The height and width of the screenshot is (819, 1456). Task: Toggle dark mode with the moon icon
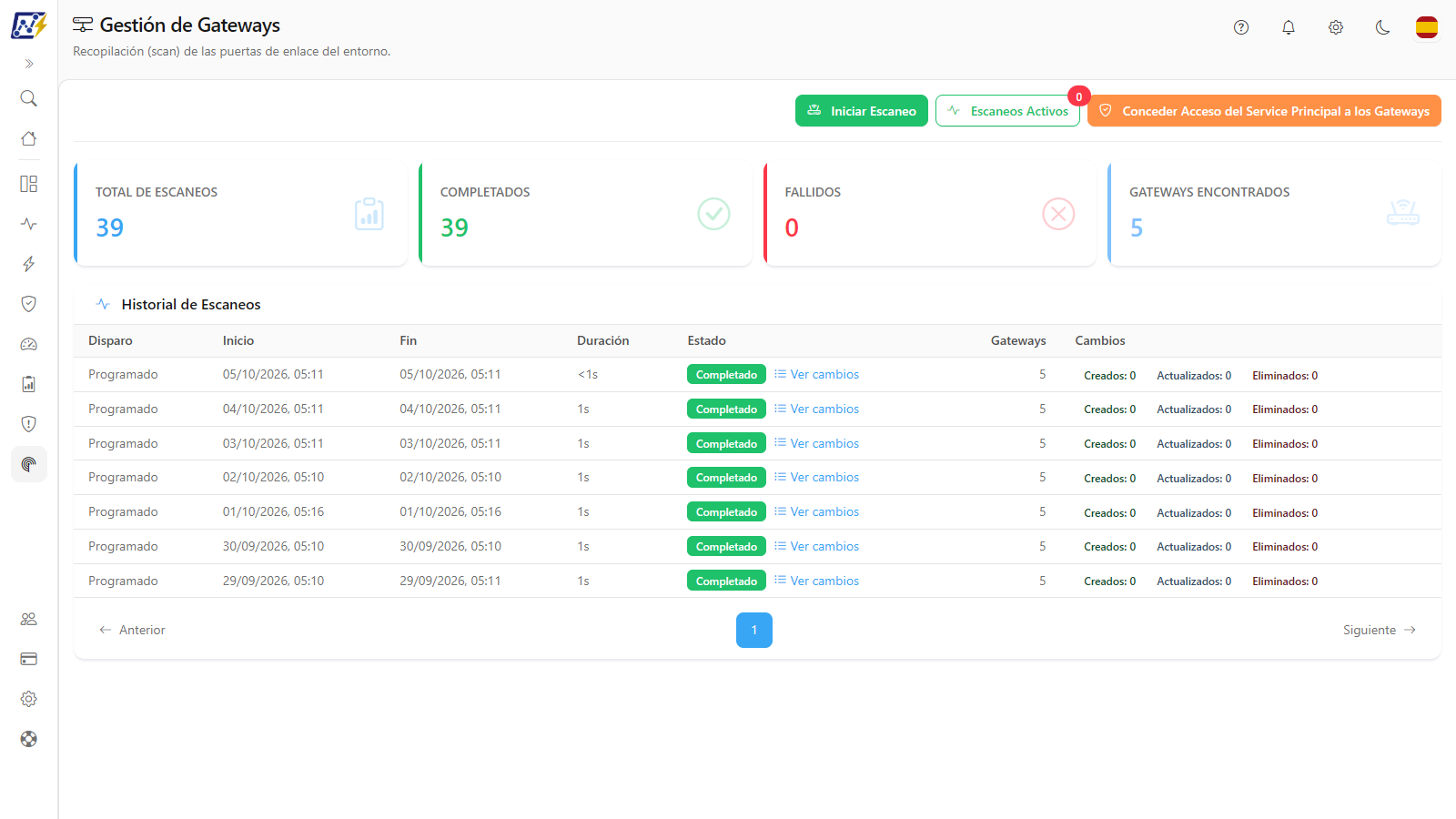pyautogui.click(x=1383, y=27)
